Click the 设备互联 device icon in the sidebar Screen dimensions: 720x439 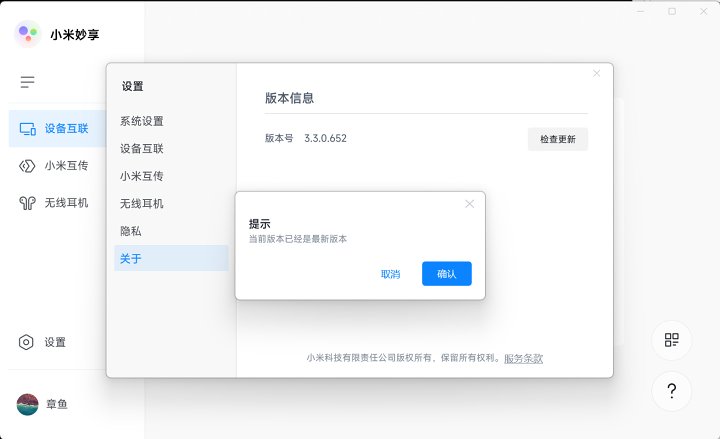coord(27,129)
